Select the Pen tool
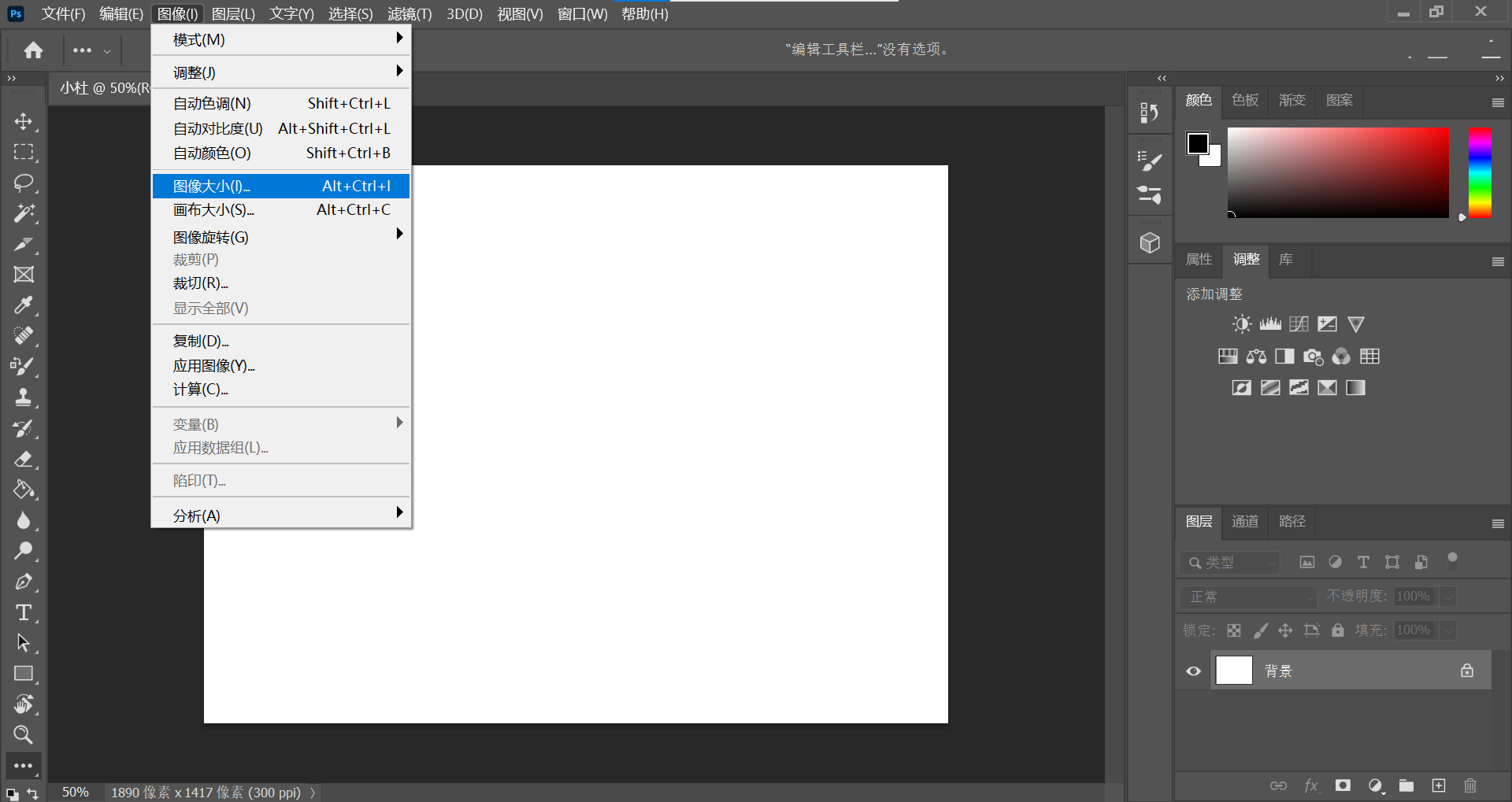The height and width of the screenshot is (802, 1512). point(24,582)
